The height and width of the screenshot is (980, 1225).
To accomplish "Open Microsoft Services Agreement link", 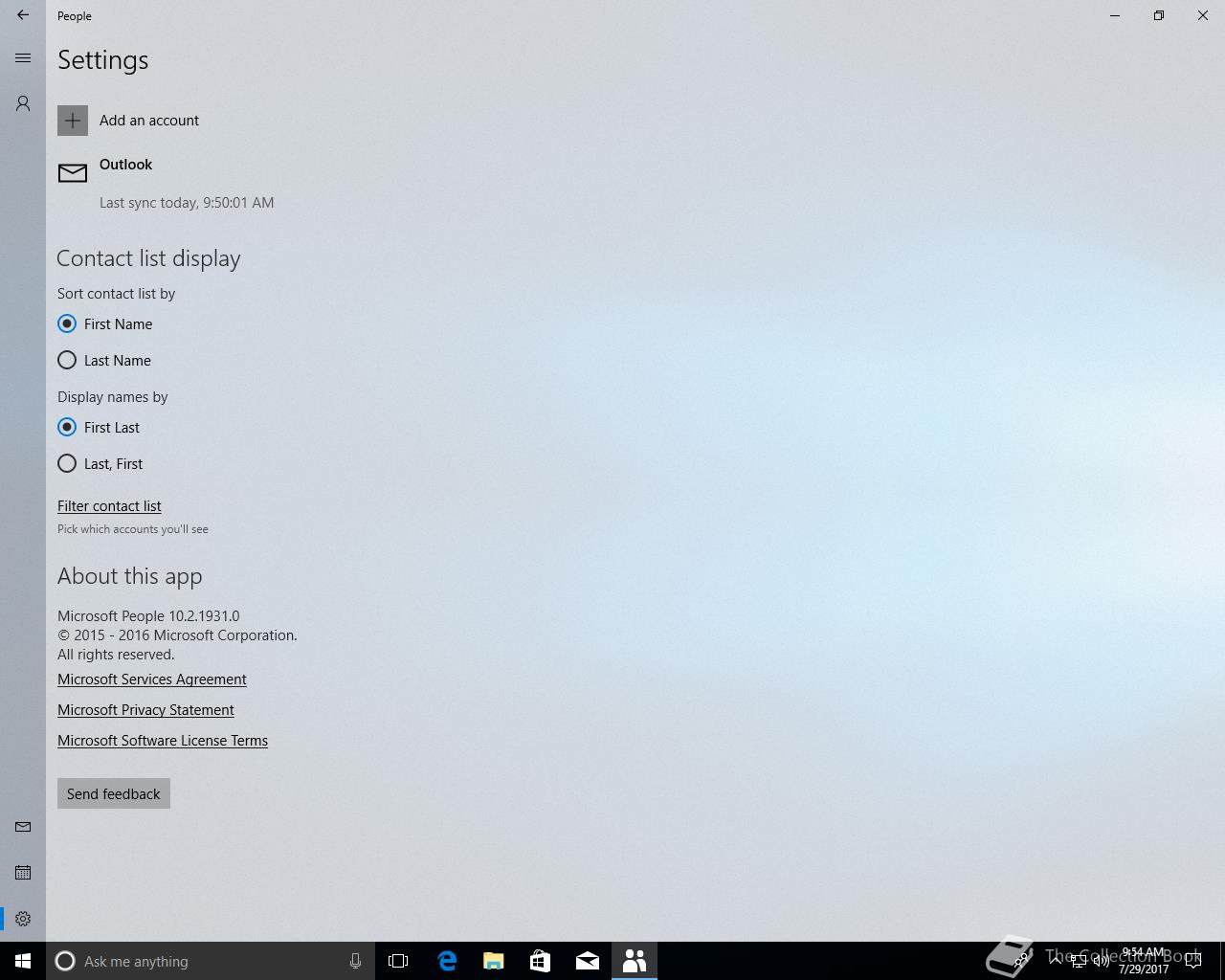I will 152,679.
